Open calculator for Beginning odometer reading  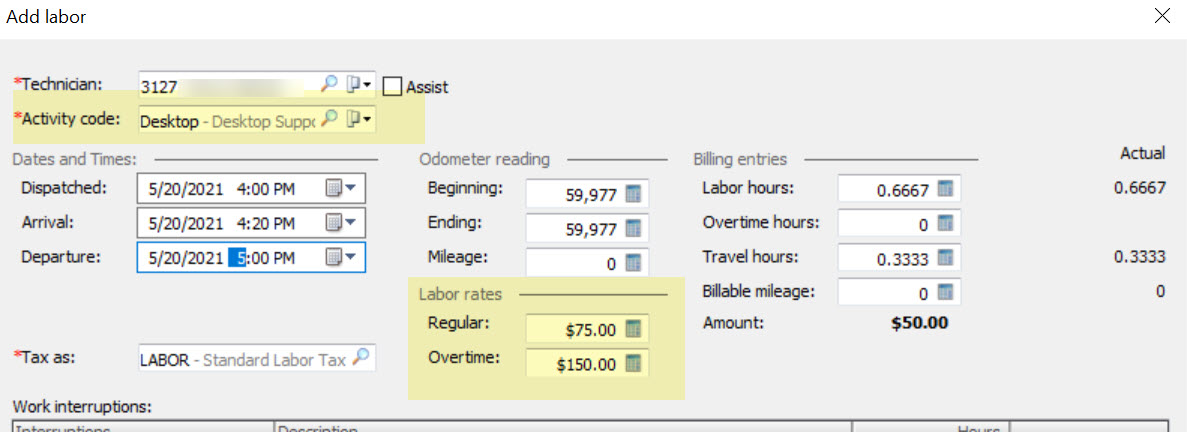pos(634,194)
